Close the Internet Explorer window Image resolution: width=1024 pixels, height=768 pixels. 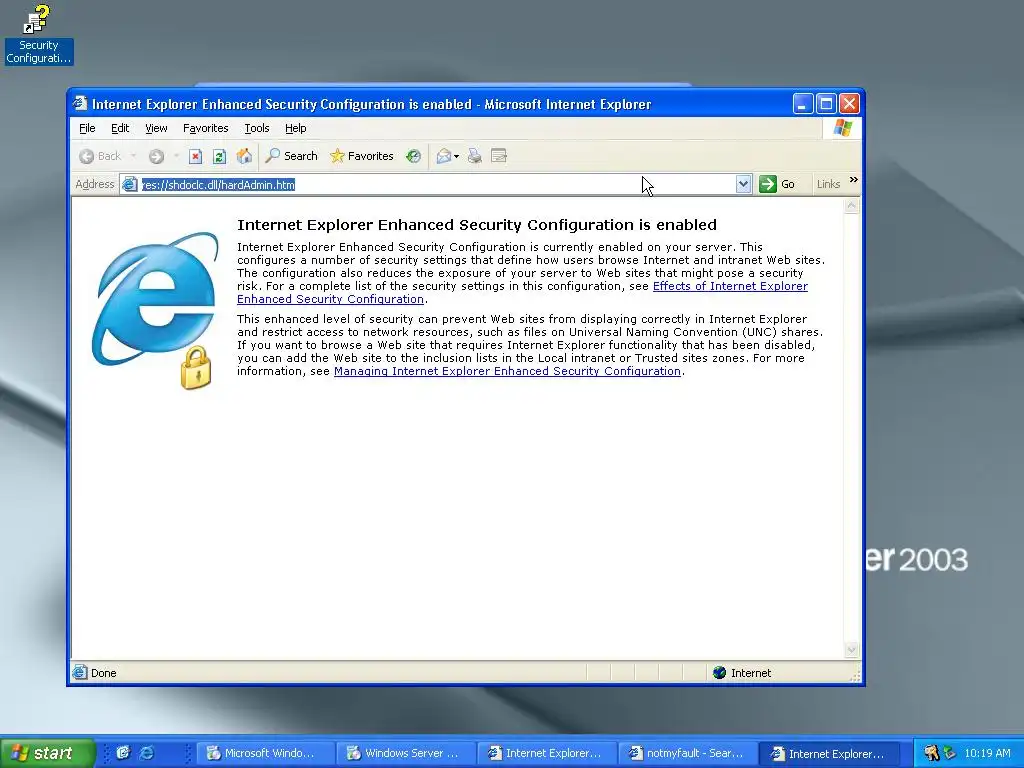849,104
